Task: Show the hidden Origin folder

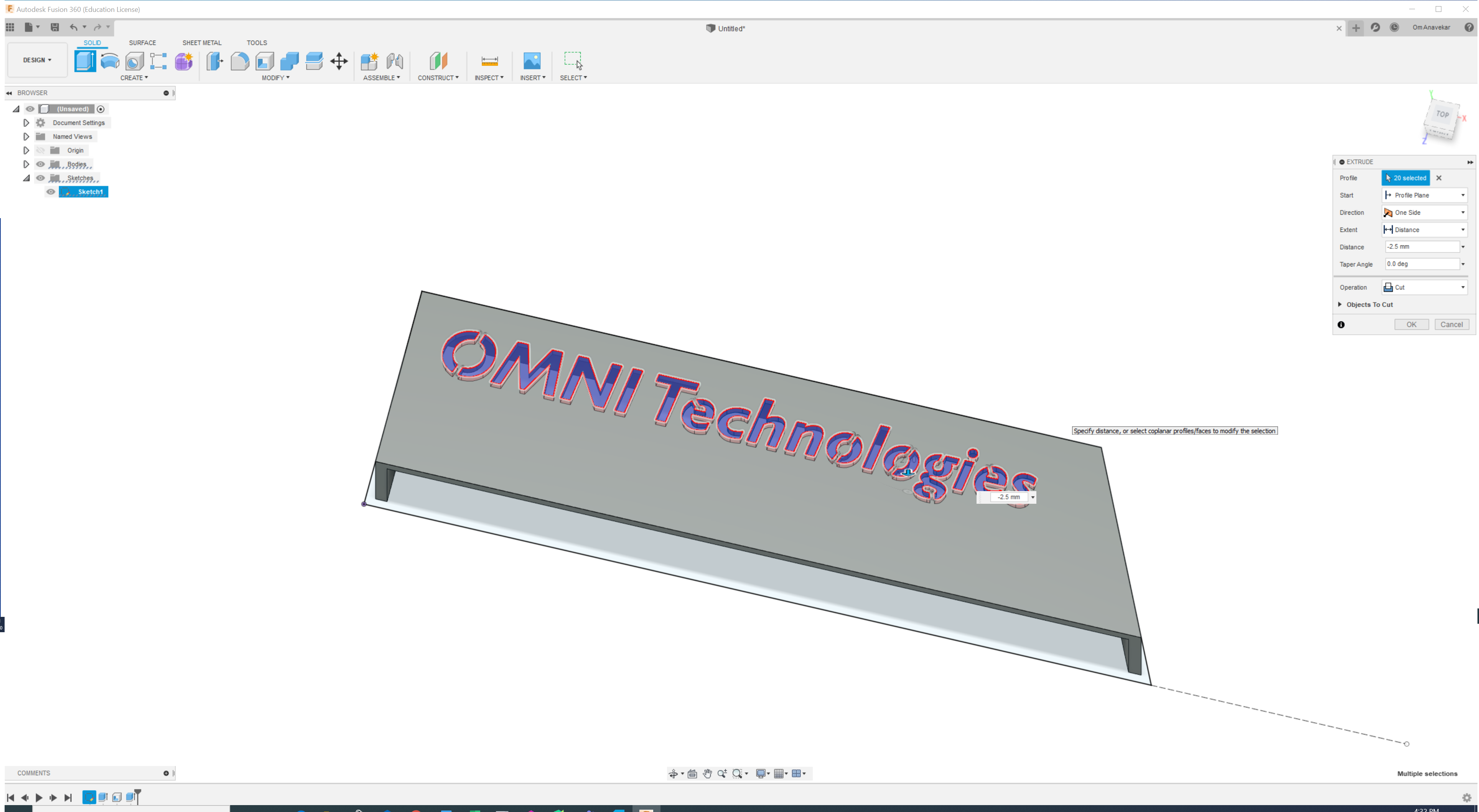Action: click(x=40, y=150)
